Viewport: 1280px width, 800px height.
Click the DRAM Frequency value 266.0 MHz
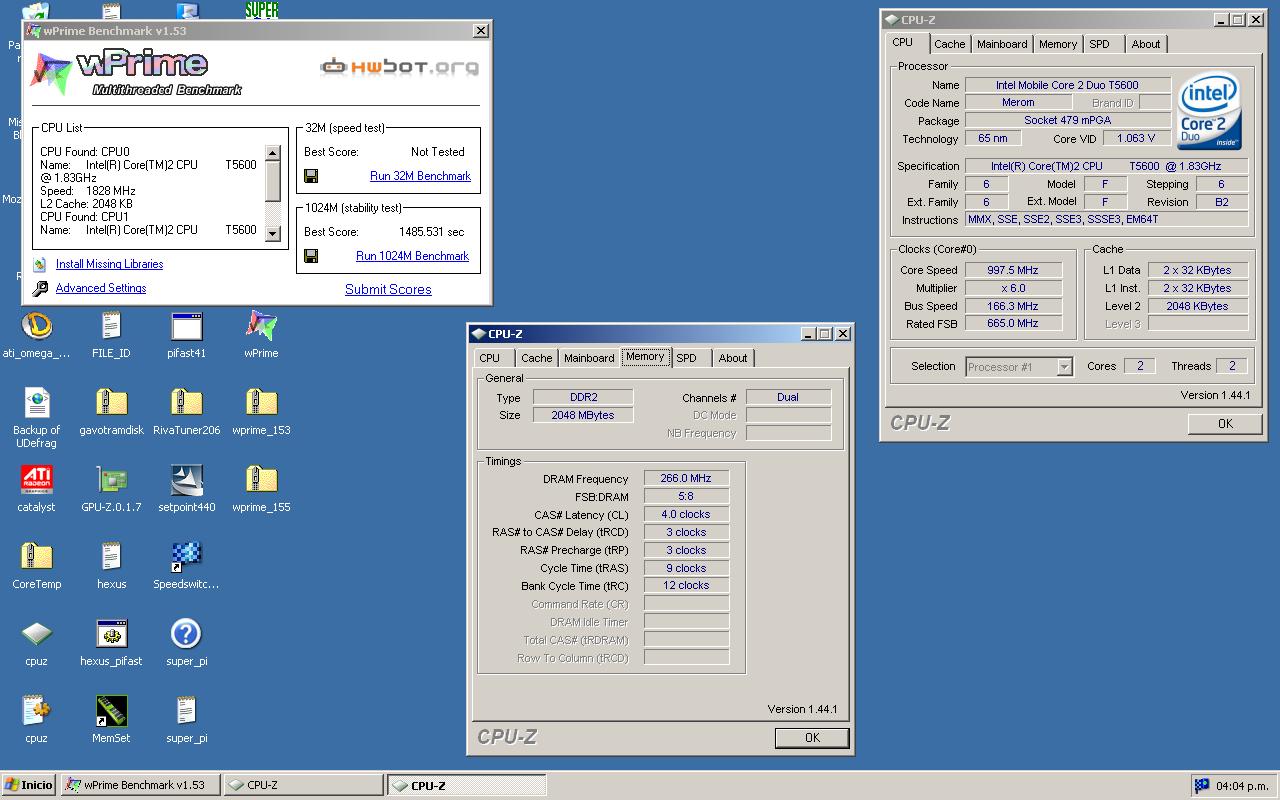click(686, 479)
